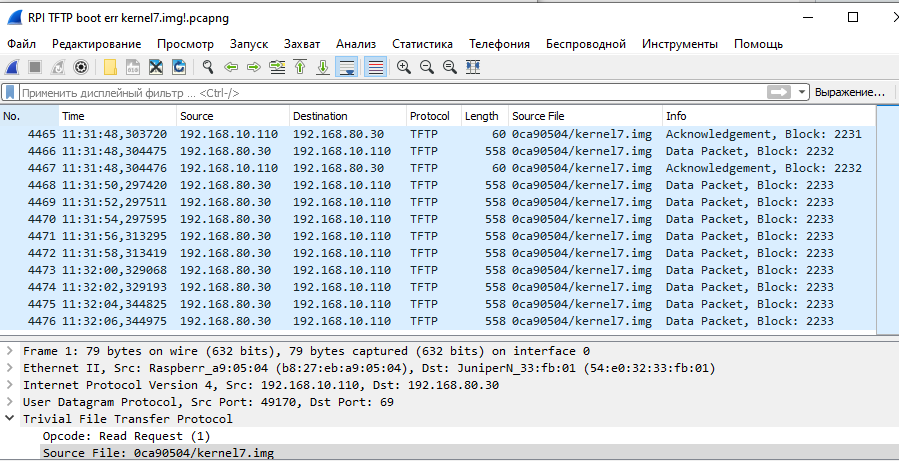Screen dimensions: 899x461
Task: Sort by the Source column header
Action: (233, 116)
